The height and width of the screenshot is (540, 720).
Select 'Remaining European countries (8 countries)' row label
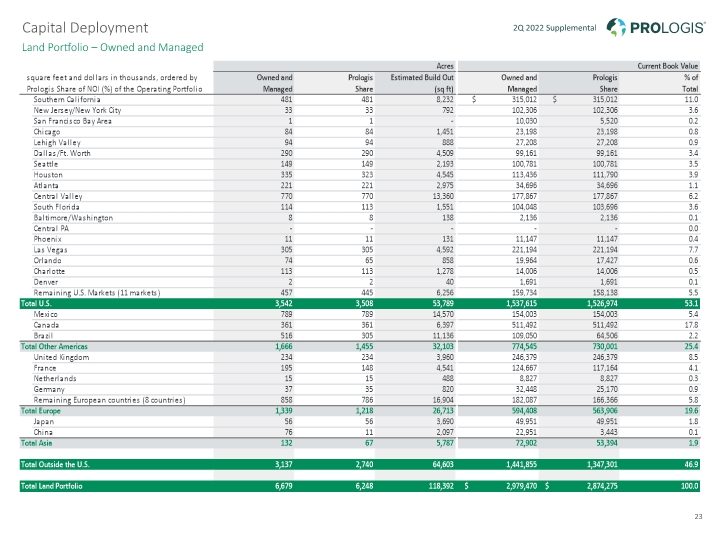(109, 400)
